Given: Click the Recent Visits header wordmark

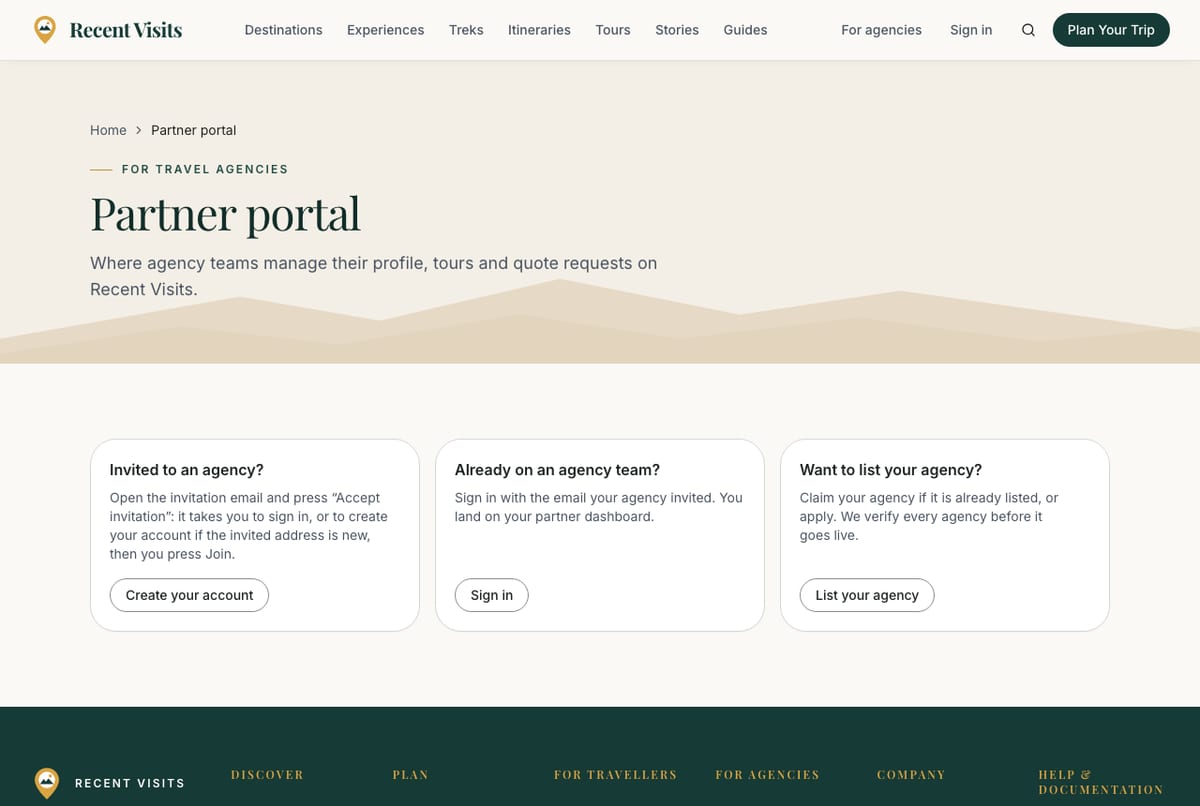Looking at the screenshot, I should [126, 30].
